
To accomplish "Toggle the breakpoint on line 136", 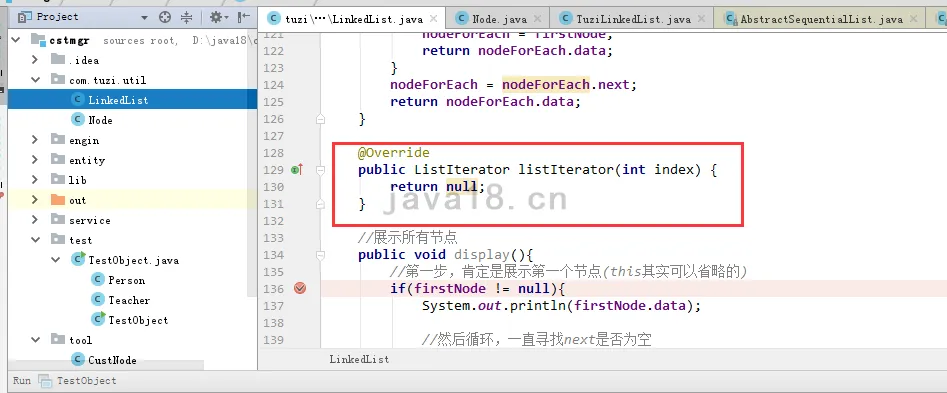I will tap(300, 289).
